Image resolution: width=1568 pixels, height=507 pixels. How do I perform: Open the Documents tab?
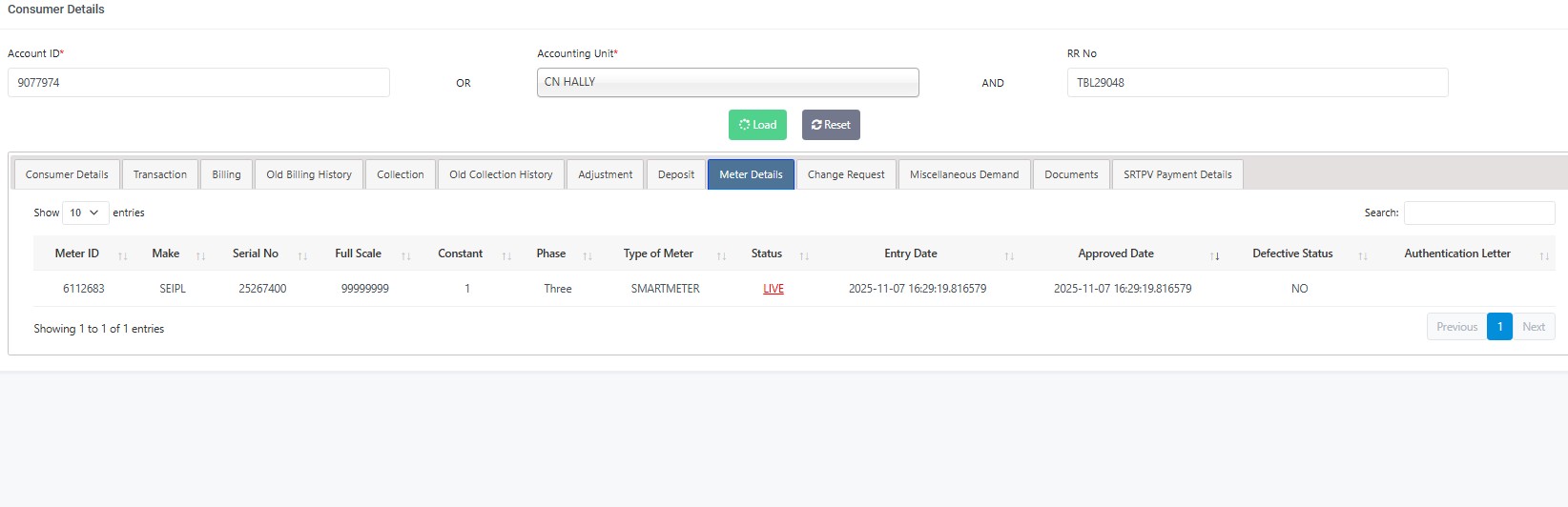(1071, 174)
